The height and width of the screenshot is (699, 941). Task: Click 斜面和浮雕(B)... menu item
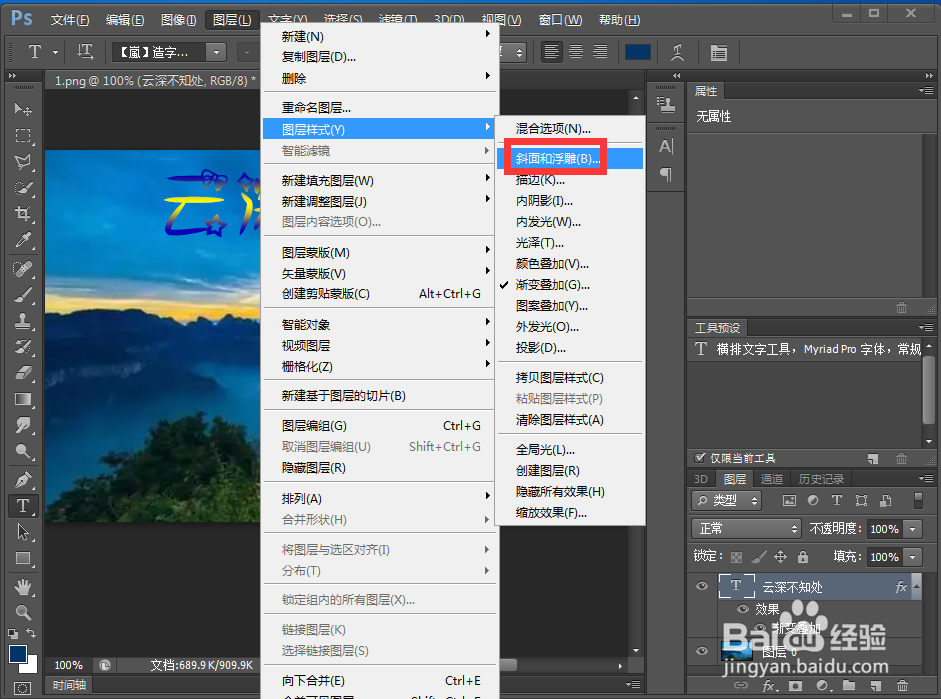(x=570, y=158)
